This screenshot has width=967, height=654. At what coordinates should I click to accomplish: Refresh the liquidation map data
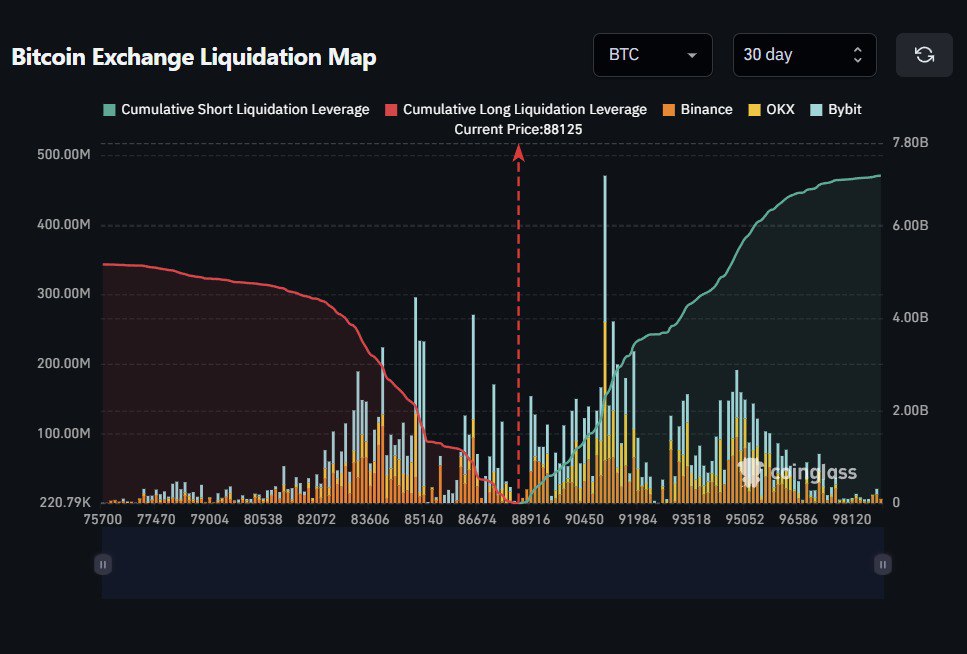coord(923,55)
